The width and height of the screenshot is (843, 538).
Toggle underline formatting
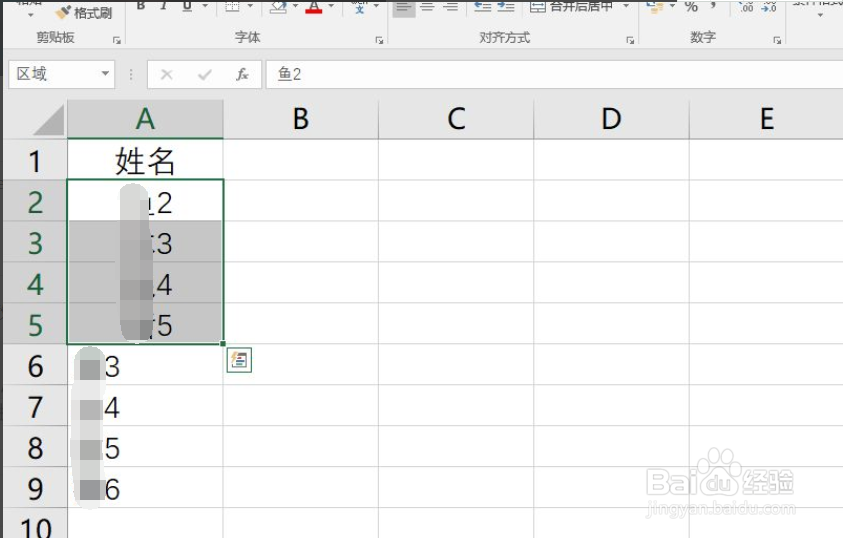click(x=187, y=6)
